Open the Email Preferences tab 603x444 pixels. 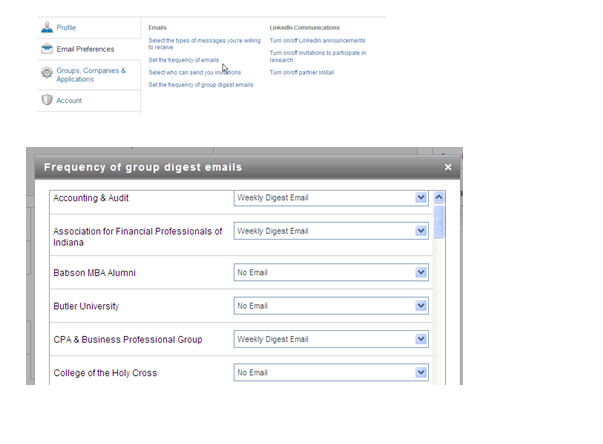click(x=85, y=49)
